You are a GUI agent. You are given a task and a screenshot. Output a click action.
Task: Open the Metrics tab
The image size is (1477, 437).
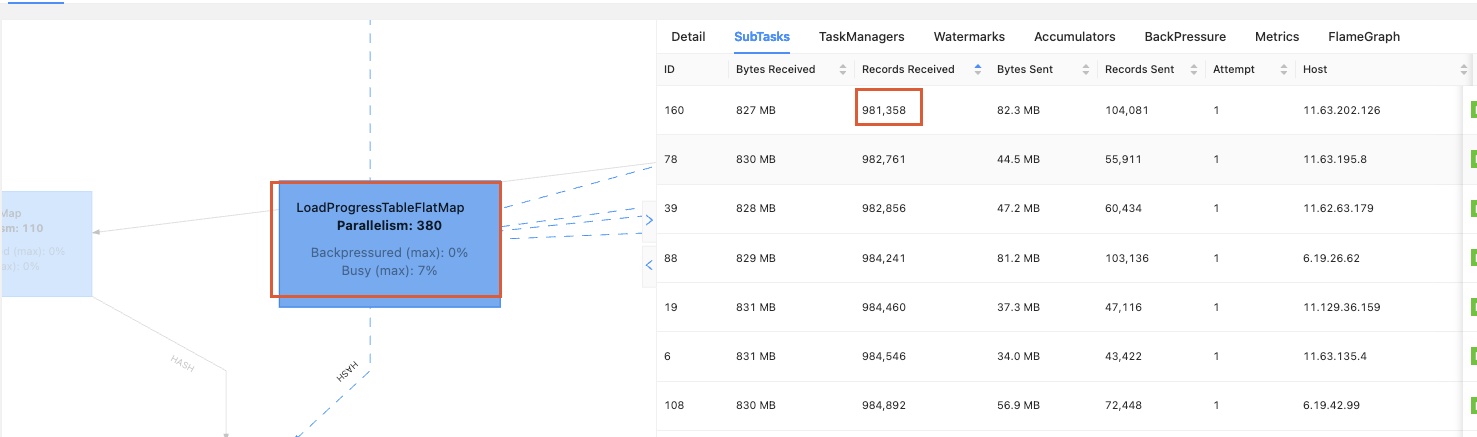pos(1277,36)
